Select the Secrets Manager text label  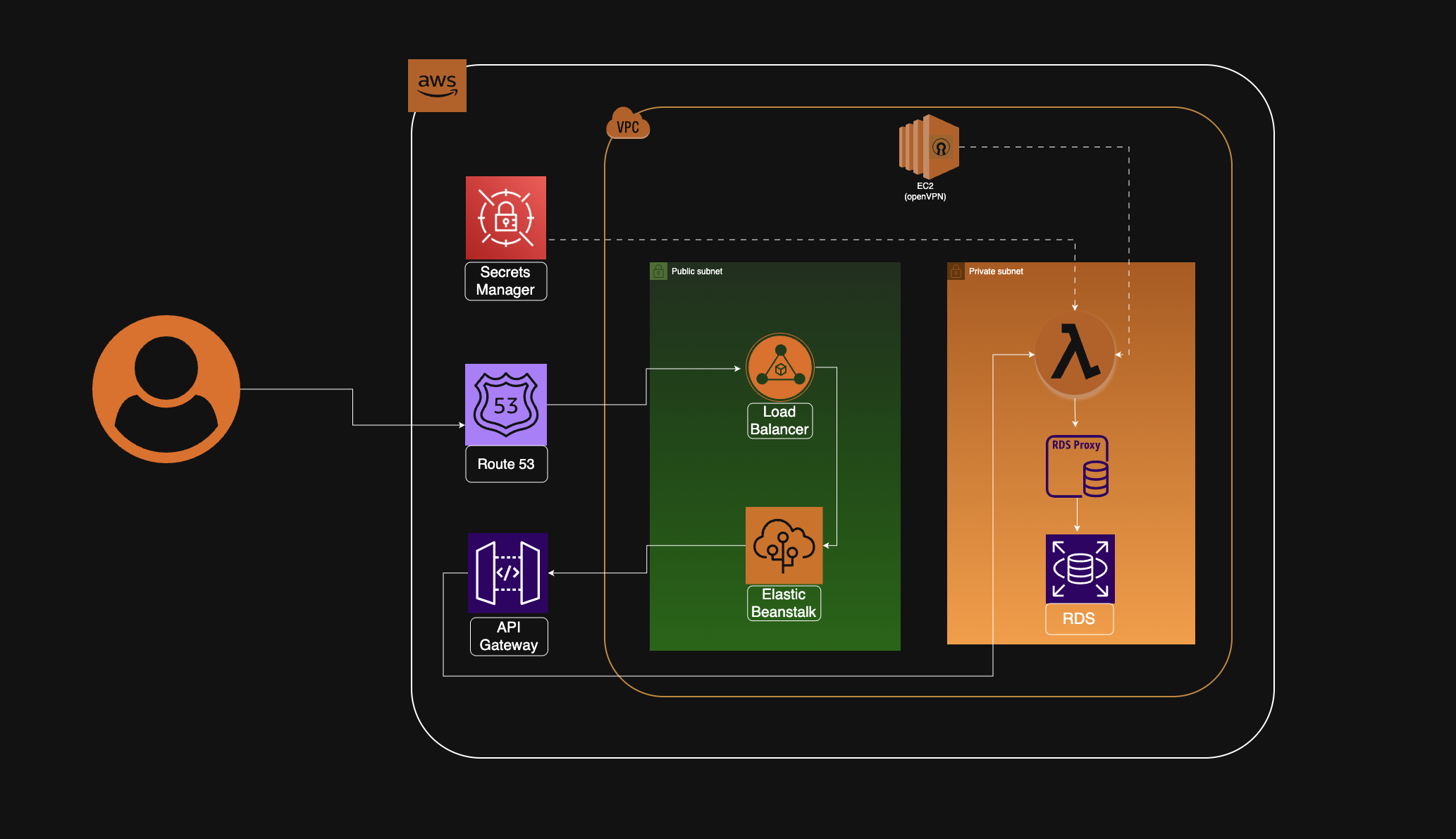pos(505,281)
